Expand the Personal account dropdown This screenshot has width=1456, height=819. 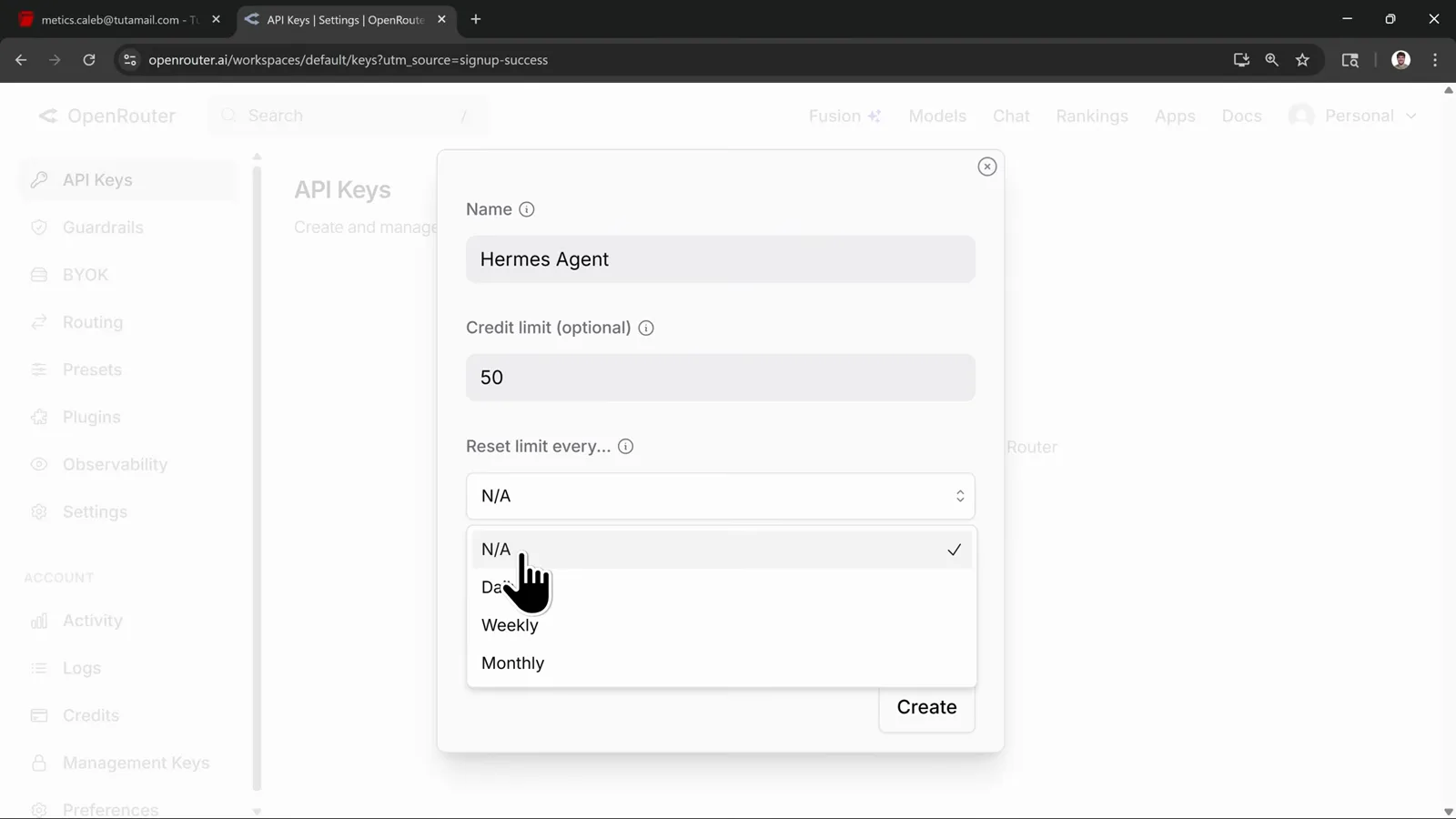click(1353, 116)
